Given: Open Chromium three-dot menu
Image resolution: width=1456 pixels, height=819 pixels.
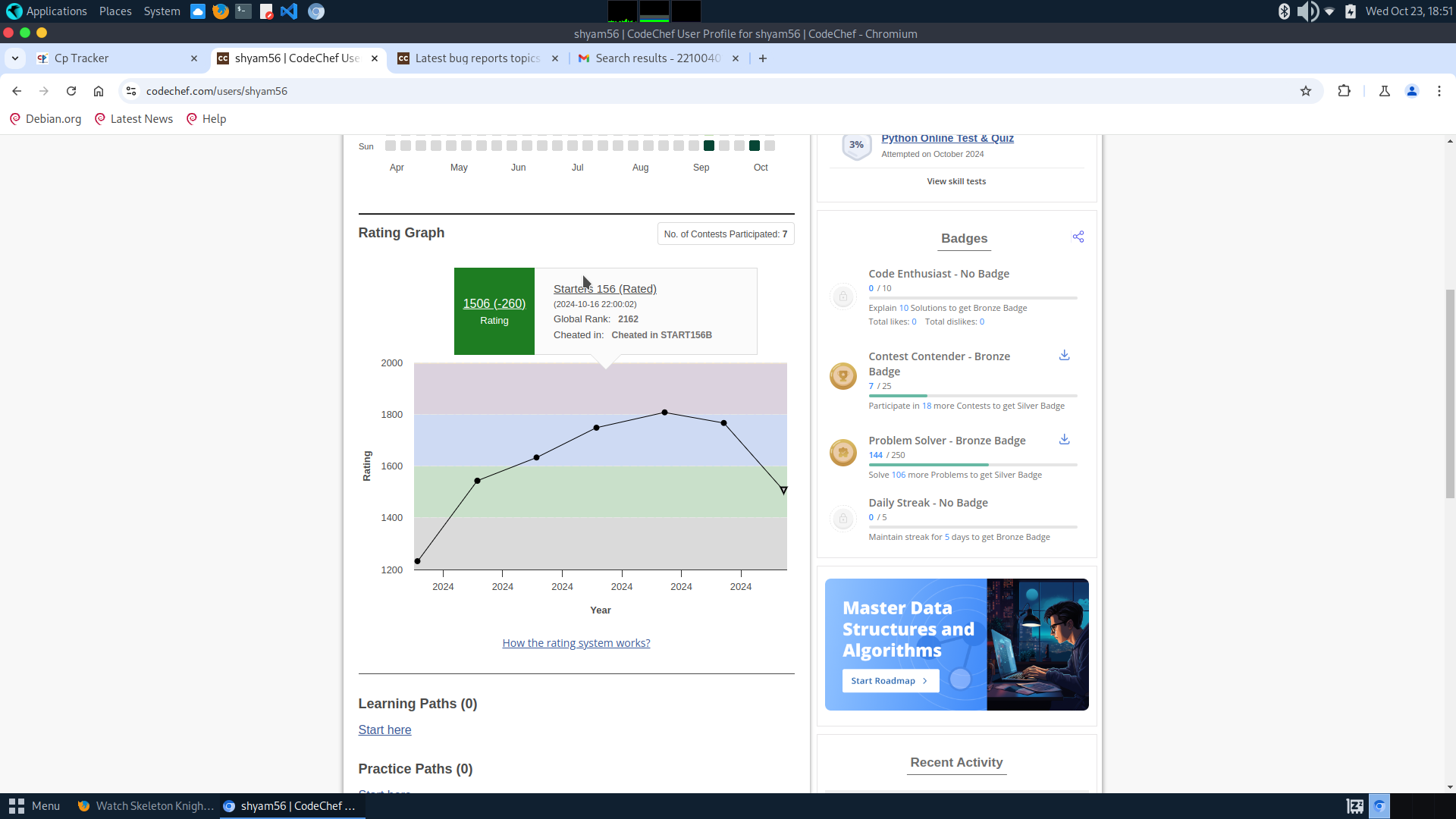Looking at the screenshot, I should [1439, 91].
